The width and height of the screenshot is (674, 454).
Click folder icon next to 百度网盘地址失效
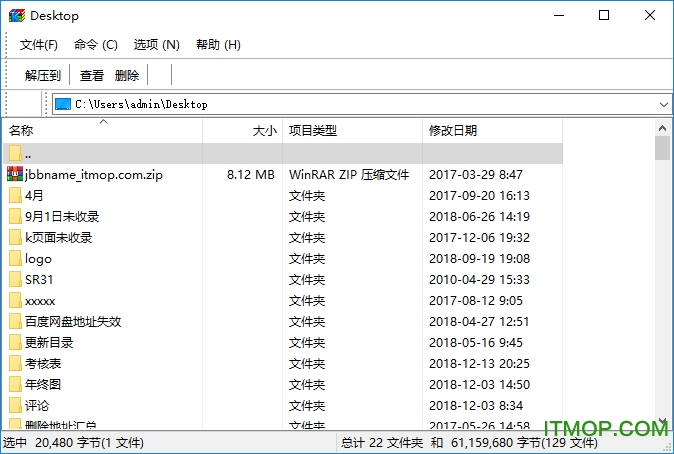point(15,322)
